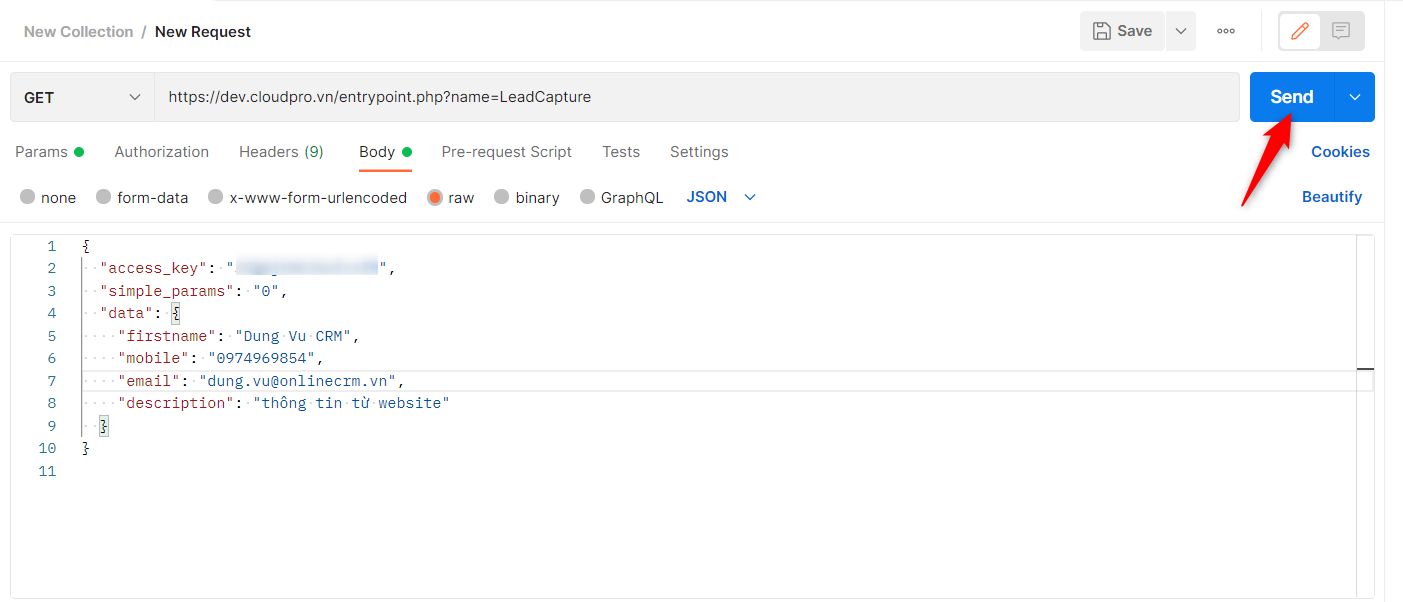Click the floppy disk icon in Save
Viewport: 1403px width, 602px height.
pyautogui.click(x=1102, y=31)
